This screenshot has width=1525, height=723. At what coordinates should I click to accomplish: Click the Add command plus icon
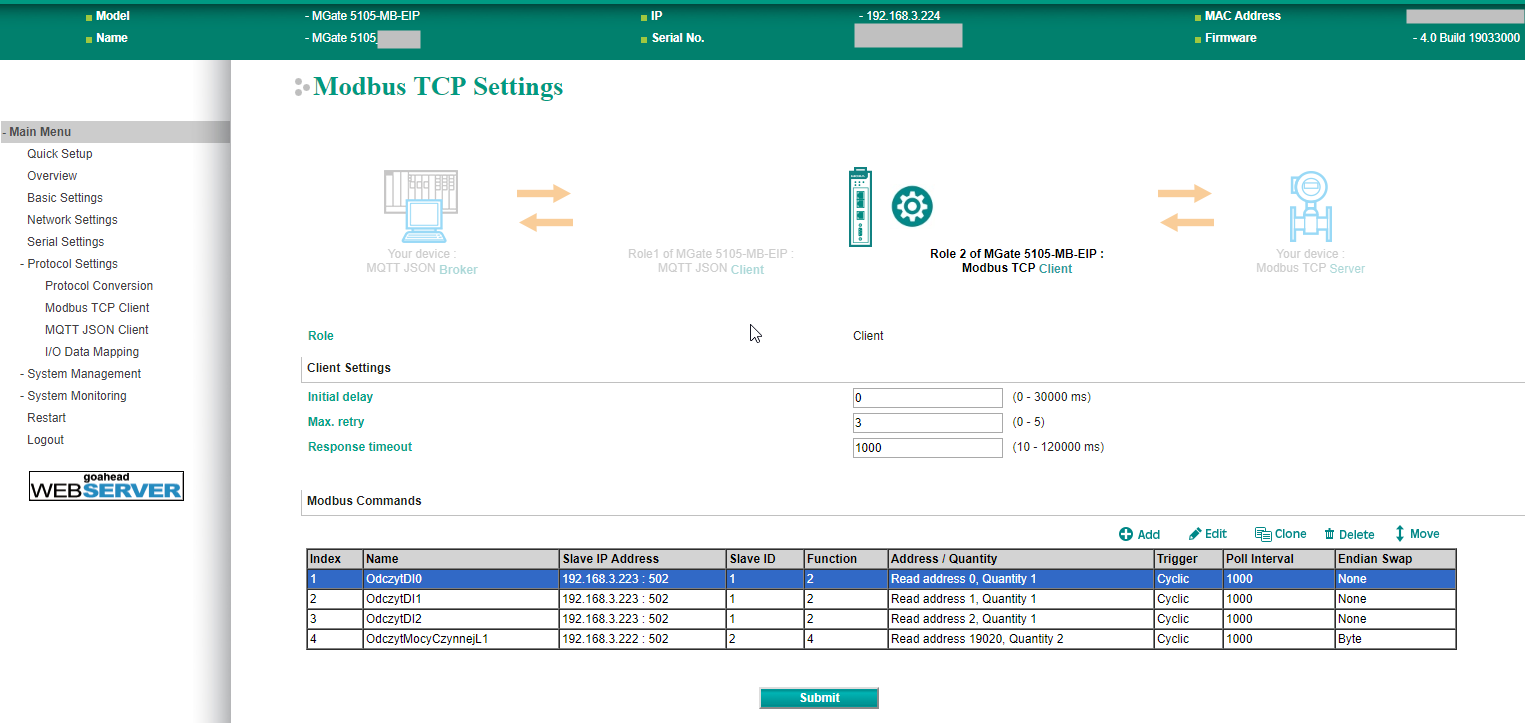pos(1125,535)
